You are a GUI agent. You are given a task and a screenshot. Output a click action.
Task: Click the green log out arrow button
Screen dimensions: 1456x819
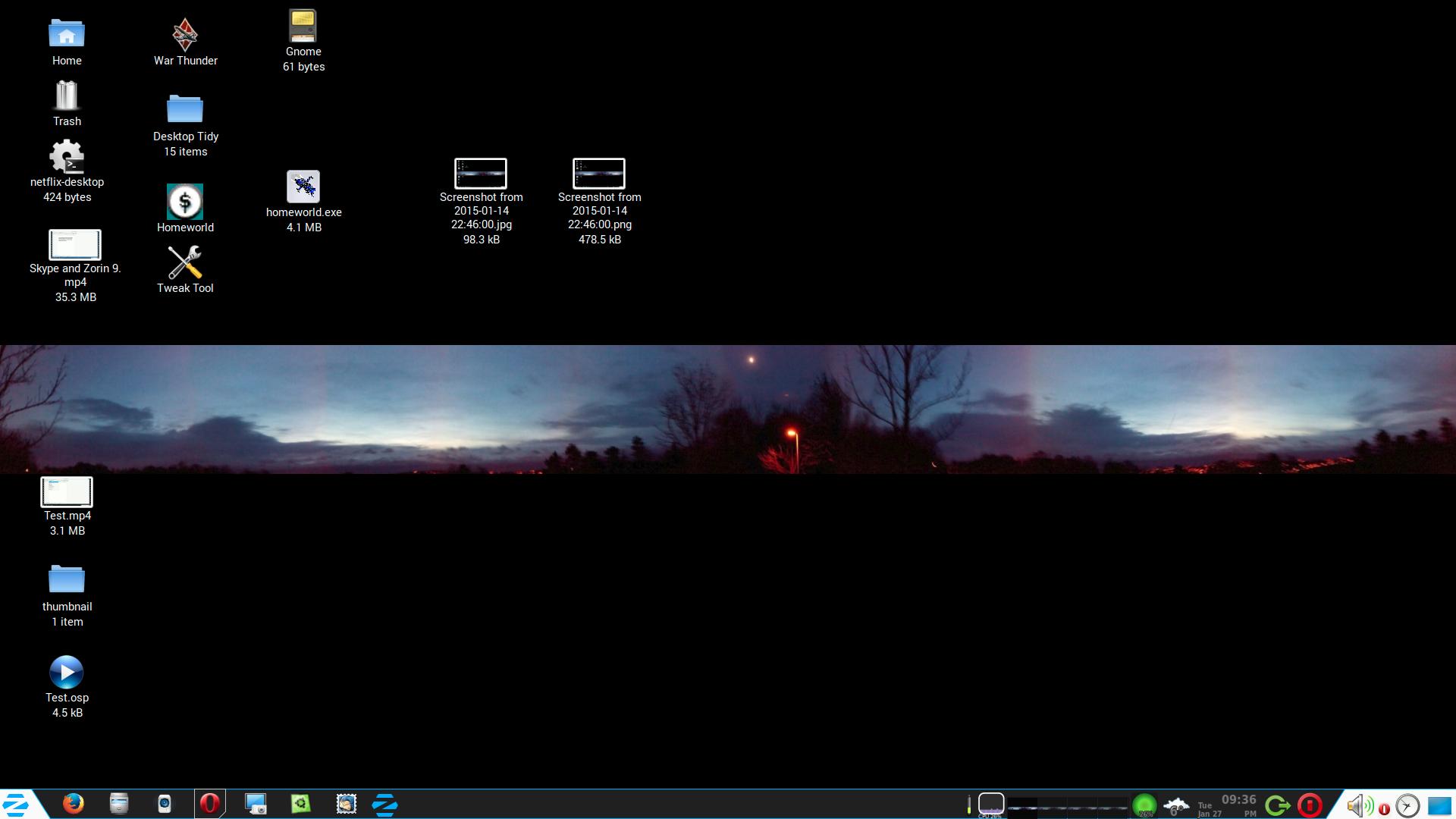tap(1278, 805)
